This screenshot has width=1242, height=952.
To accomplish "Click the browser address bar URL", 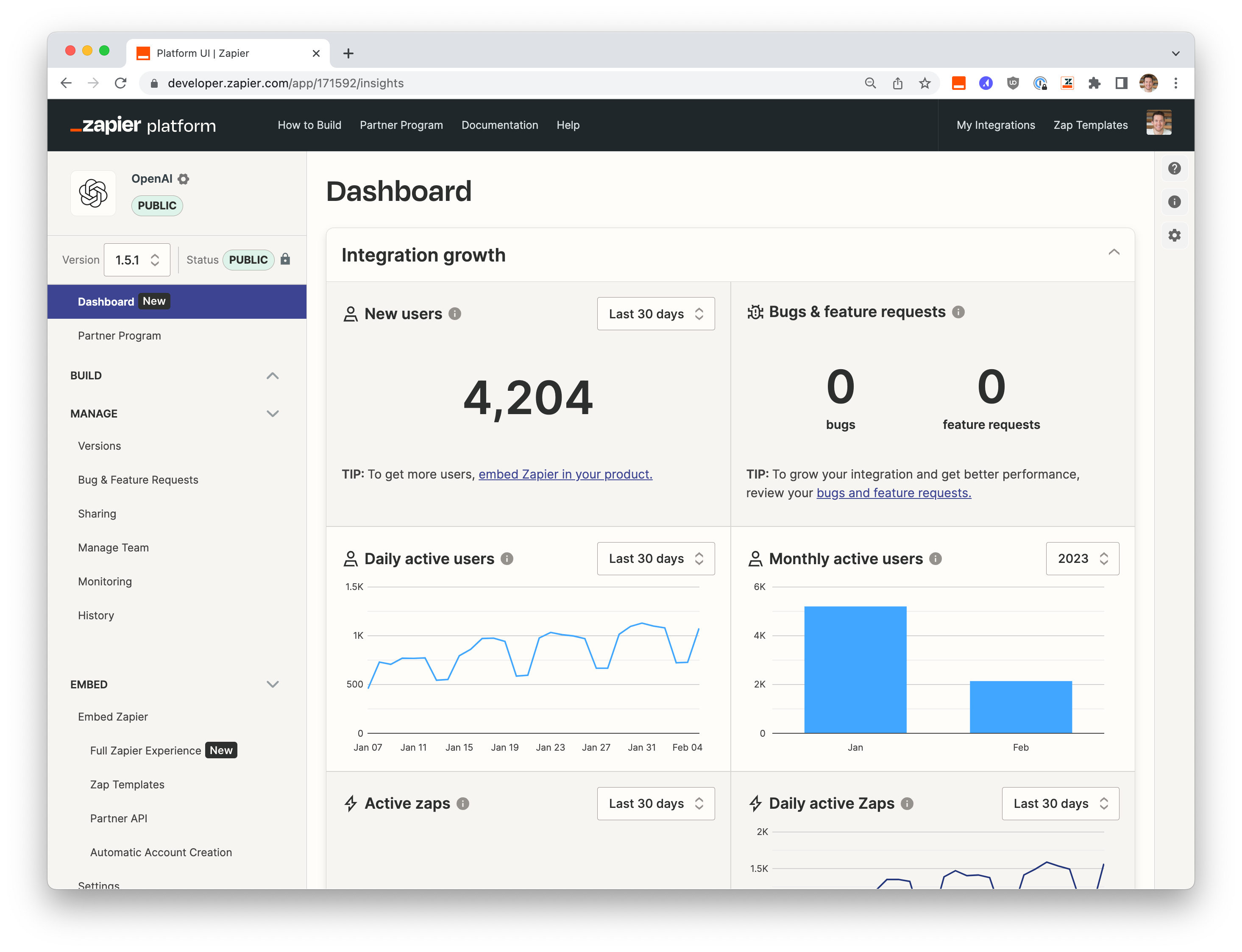I will pyautogui.click(x=286, y=84).
